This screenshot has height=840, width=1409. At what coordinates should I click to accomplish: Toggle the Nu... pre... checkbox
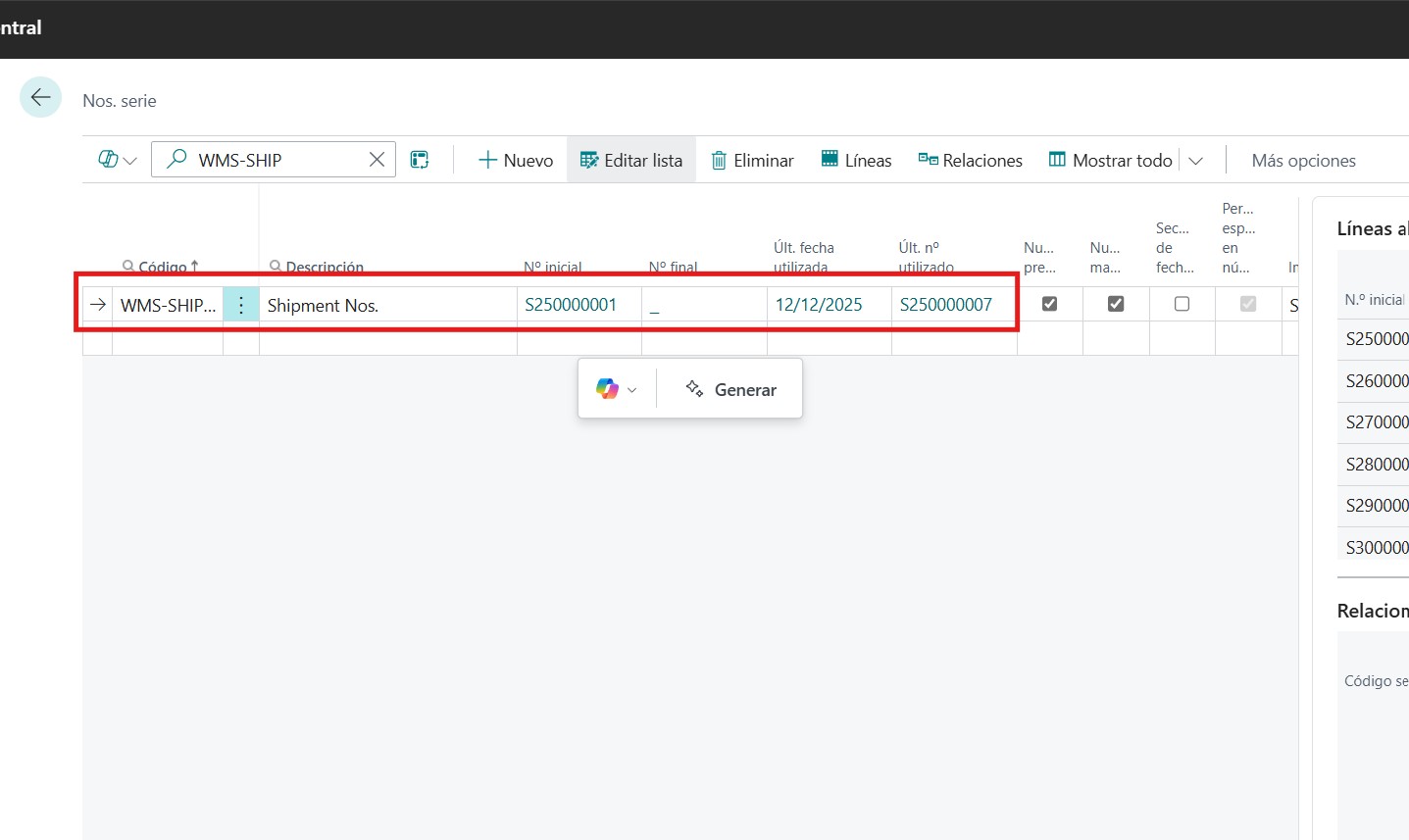1049,304
